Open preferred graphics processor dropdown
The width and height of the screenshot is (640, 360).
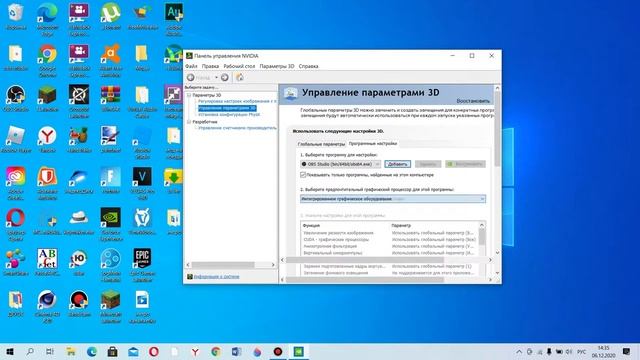point(393,199)
